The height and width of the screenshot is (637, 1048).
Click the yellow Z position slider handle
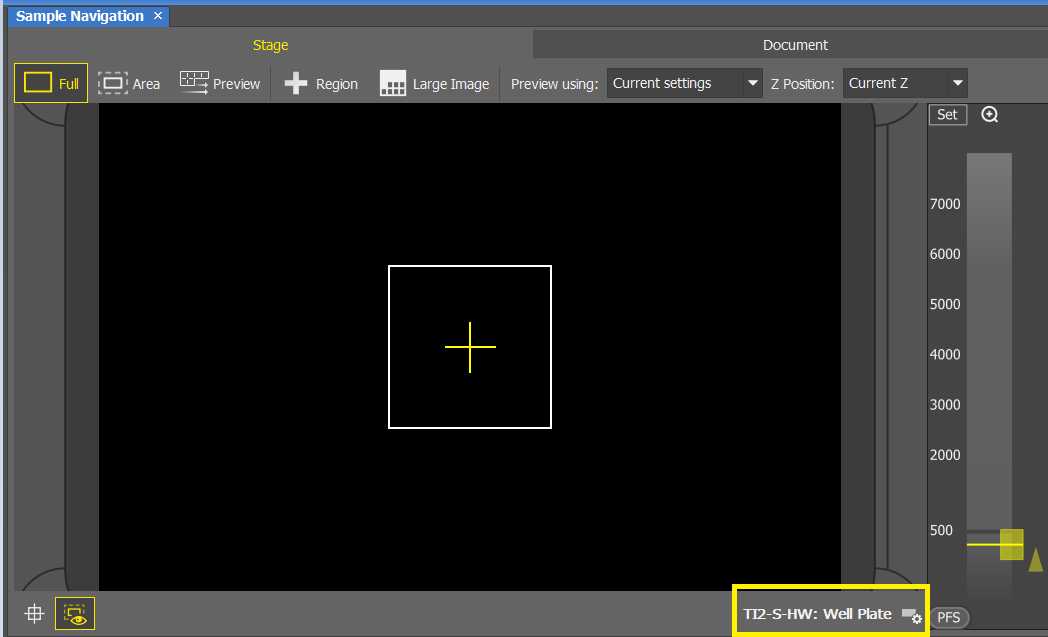1011,544
